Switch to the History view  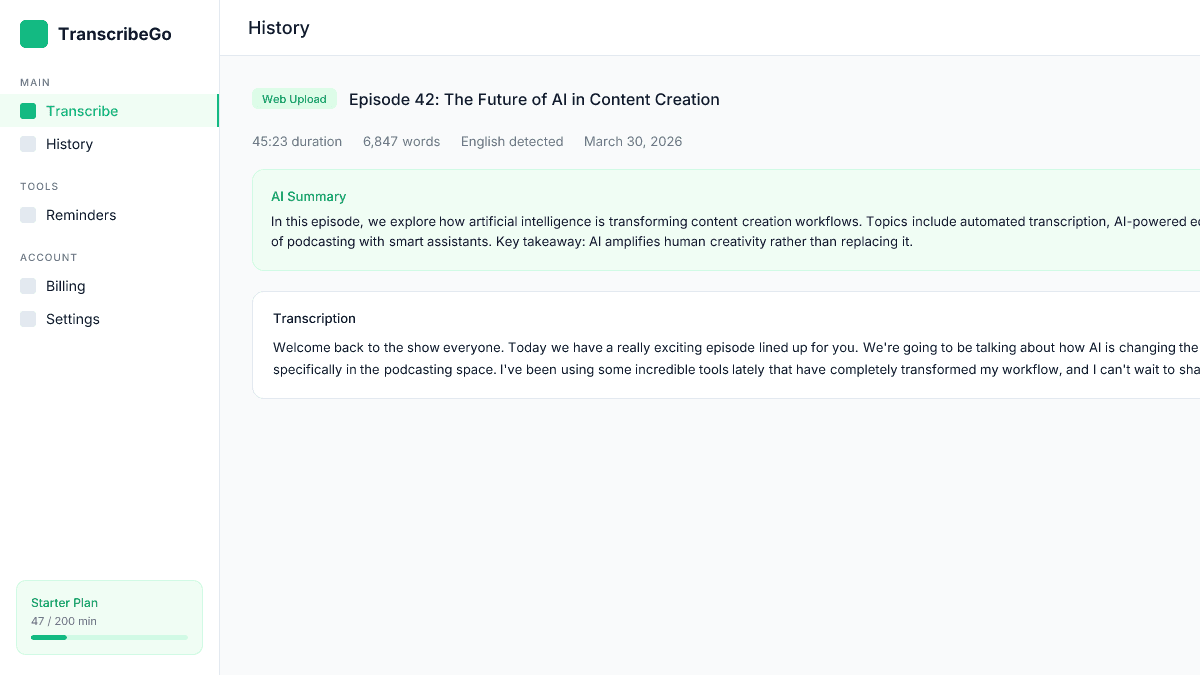point(69,144)
